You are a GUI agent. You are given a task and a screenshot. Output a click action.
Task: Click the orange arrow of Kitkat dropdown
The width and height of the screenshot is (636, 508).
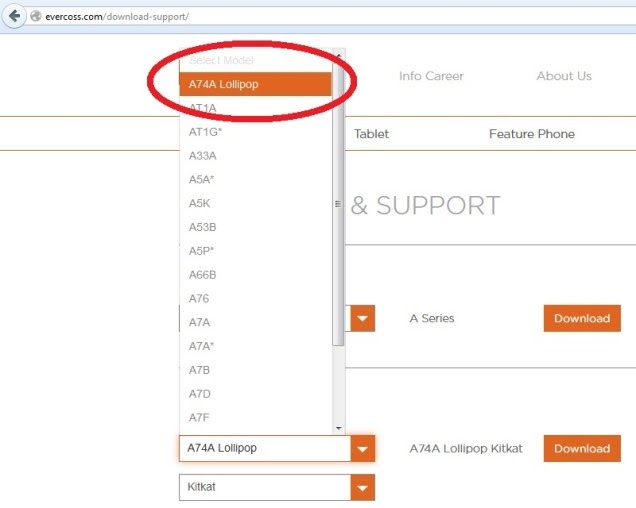point(363,487)
